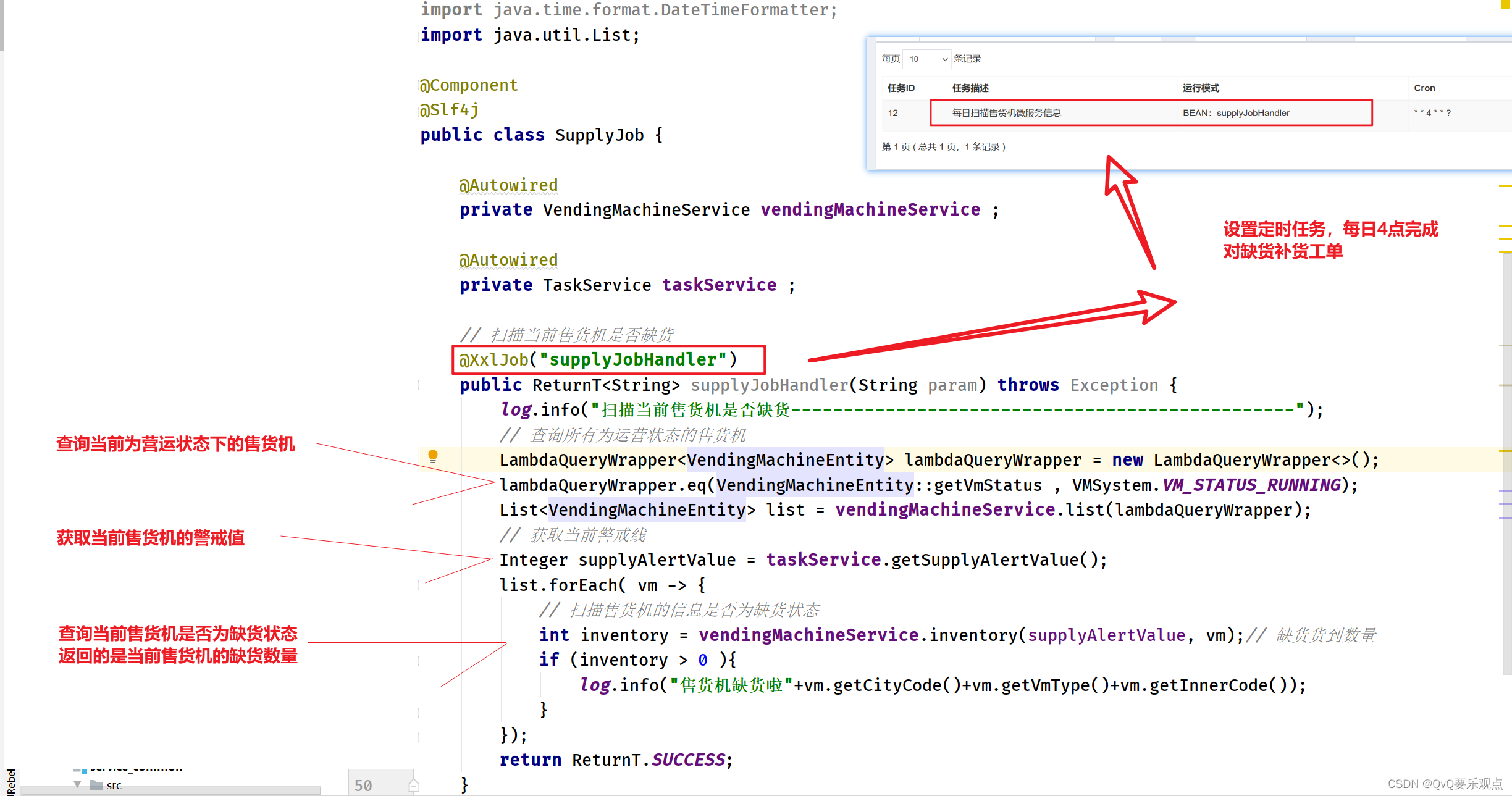Select the 每日扫描售货机微服务信息 description cell
The width and height of the screenshot is (1512, 796).
1007,113
